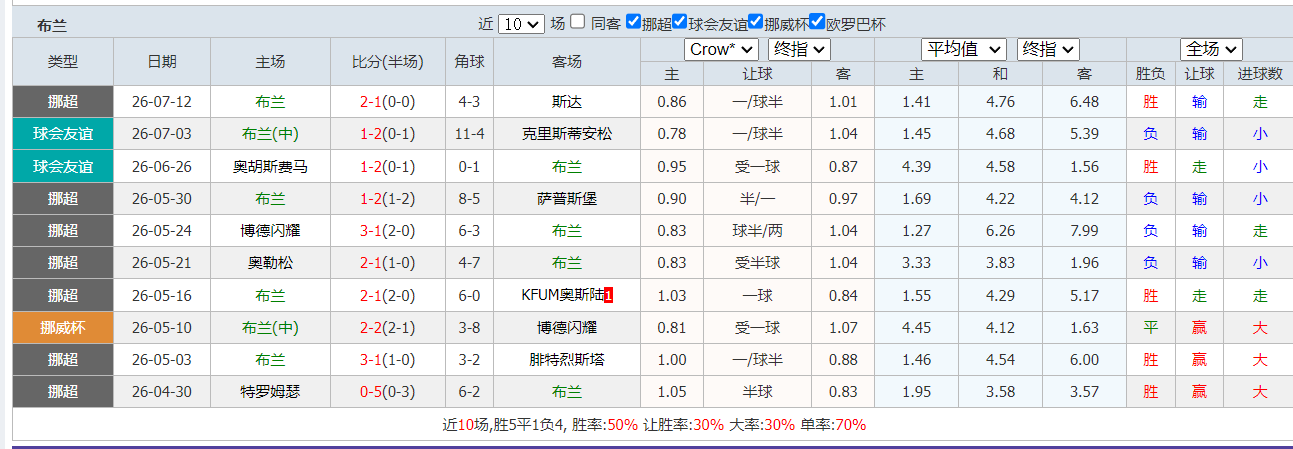Click the 3-1(2-0) score on 26-05-24
The height and width of the screenshot is (449, 1293).
(388, 231)
